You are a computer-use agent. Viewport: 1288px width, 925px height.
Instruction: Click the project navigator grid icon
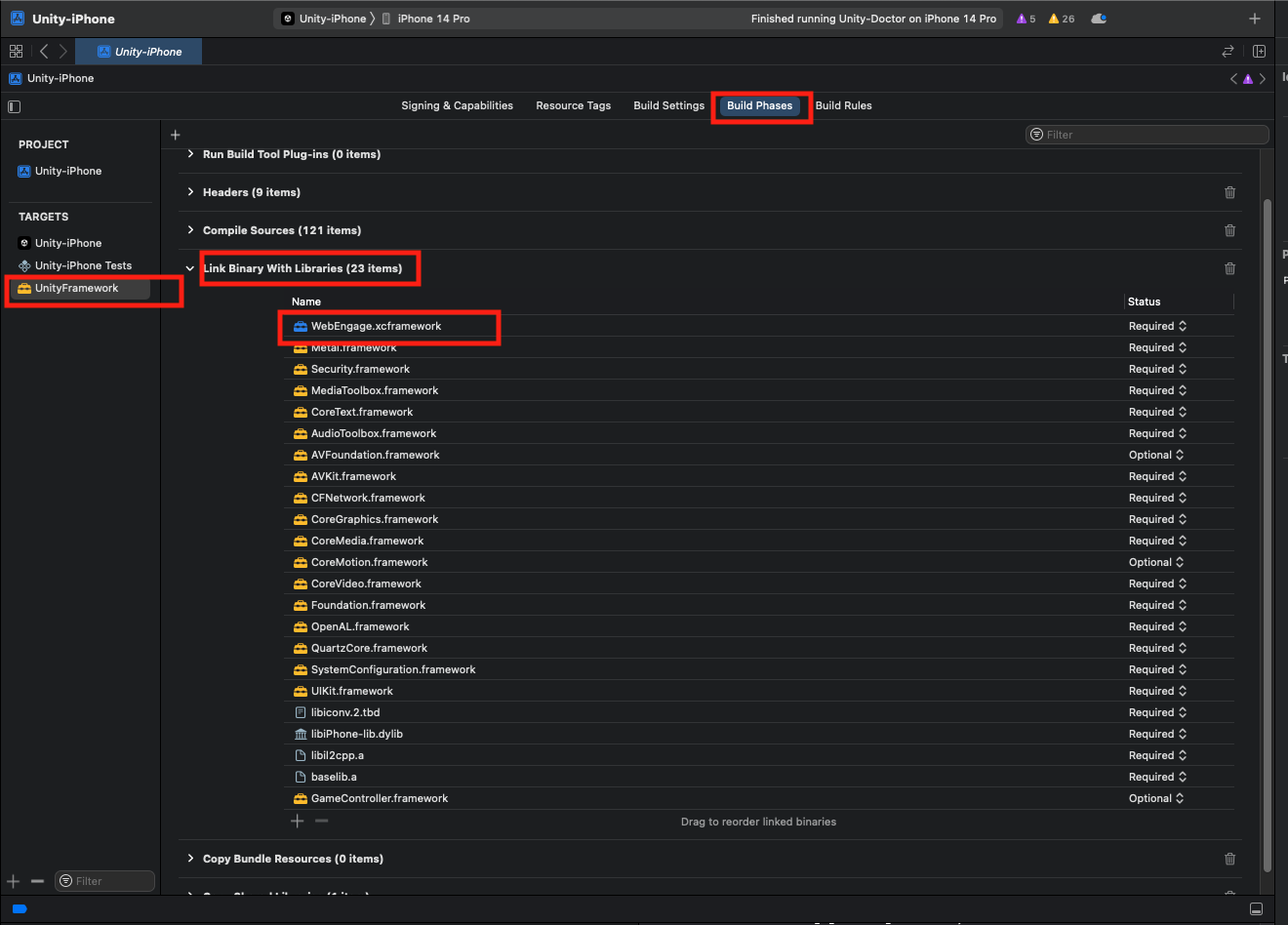point(16,52)
